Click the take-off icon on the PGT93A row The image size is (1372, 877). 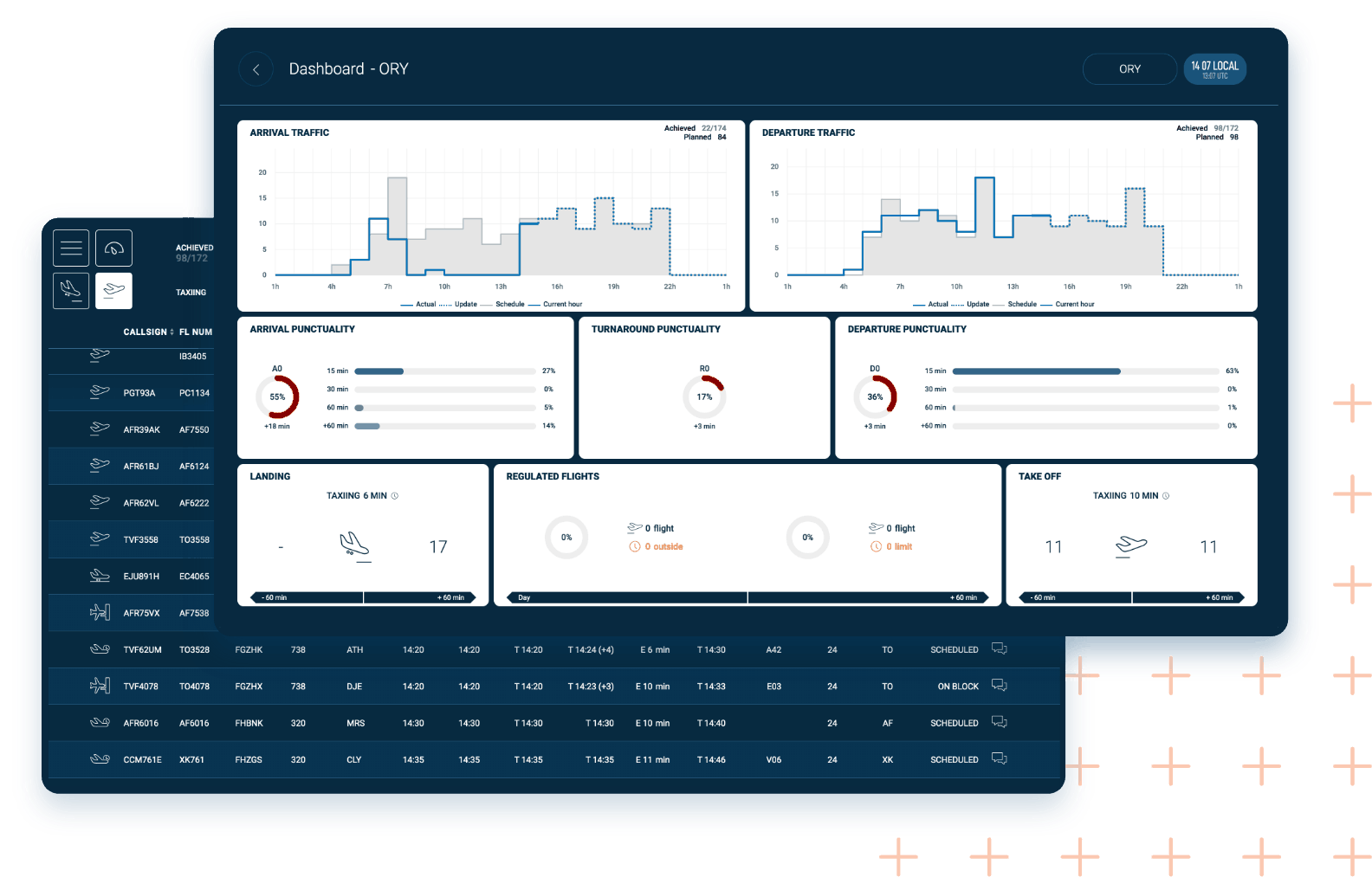click(100, 392)
